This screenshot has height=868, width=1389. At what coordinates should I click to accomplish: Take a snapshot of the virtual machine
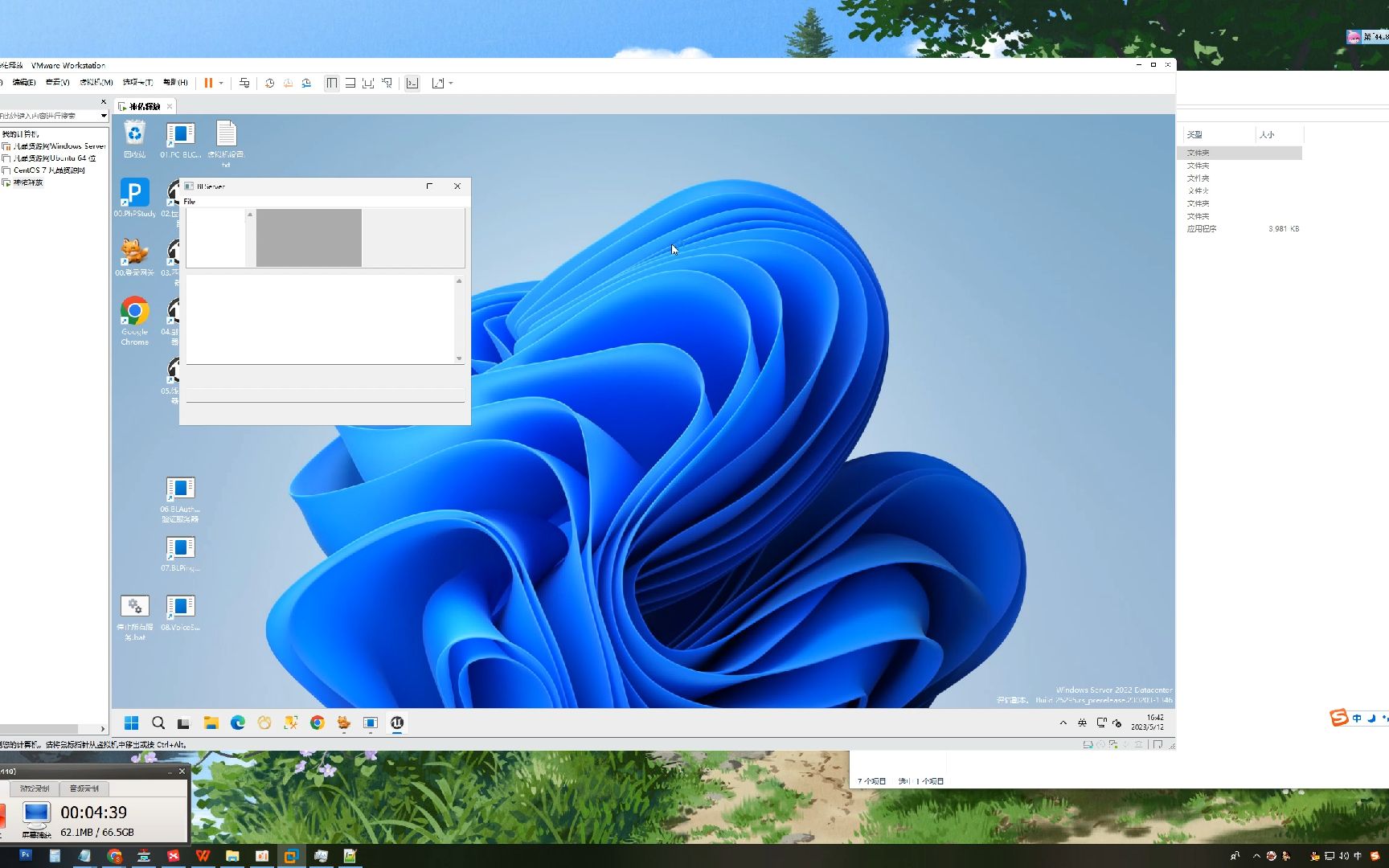pyautogui.click(x=270, y=83)
